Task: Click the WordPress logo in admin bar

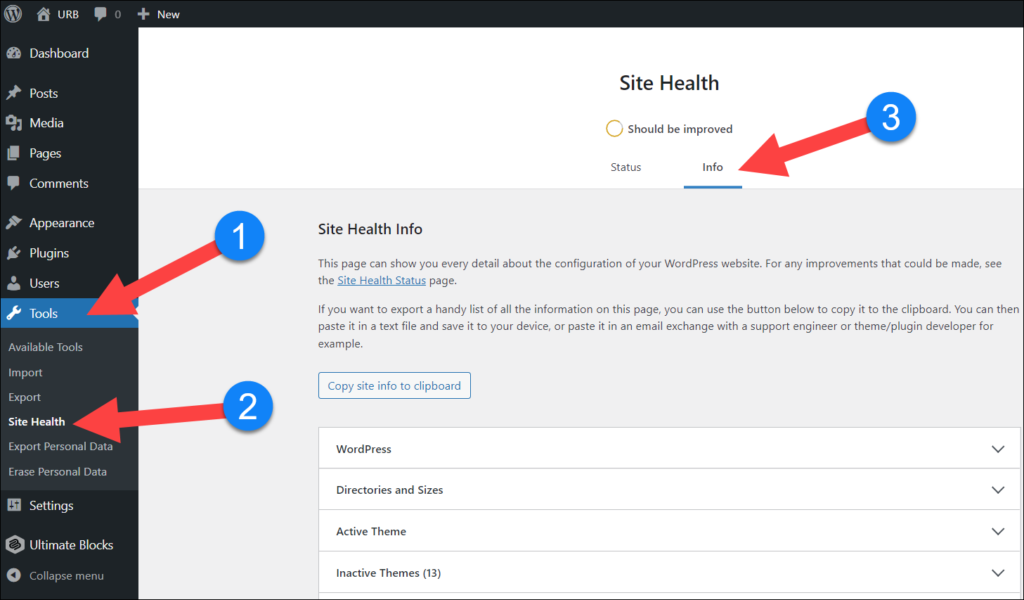Action: [x=13, y=14]
